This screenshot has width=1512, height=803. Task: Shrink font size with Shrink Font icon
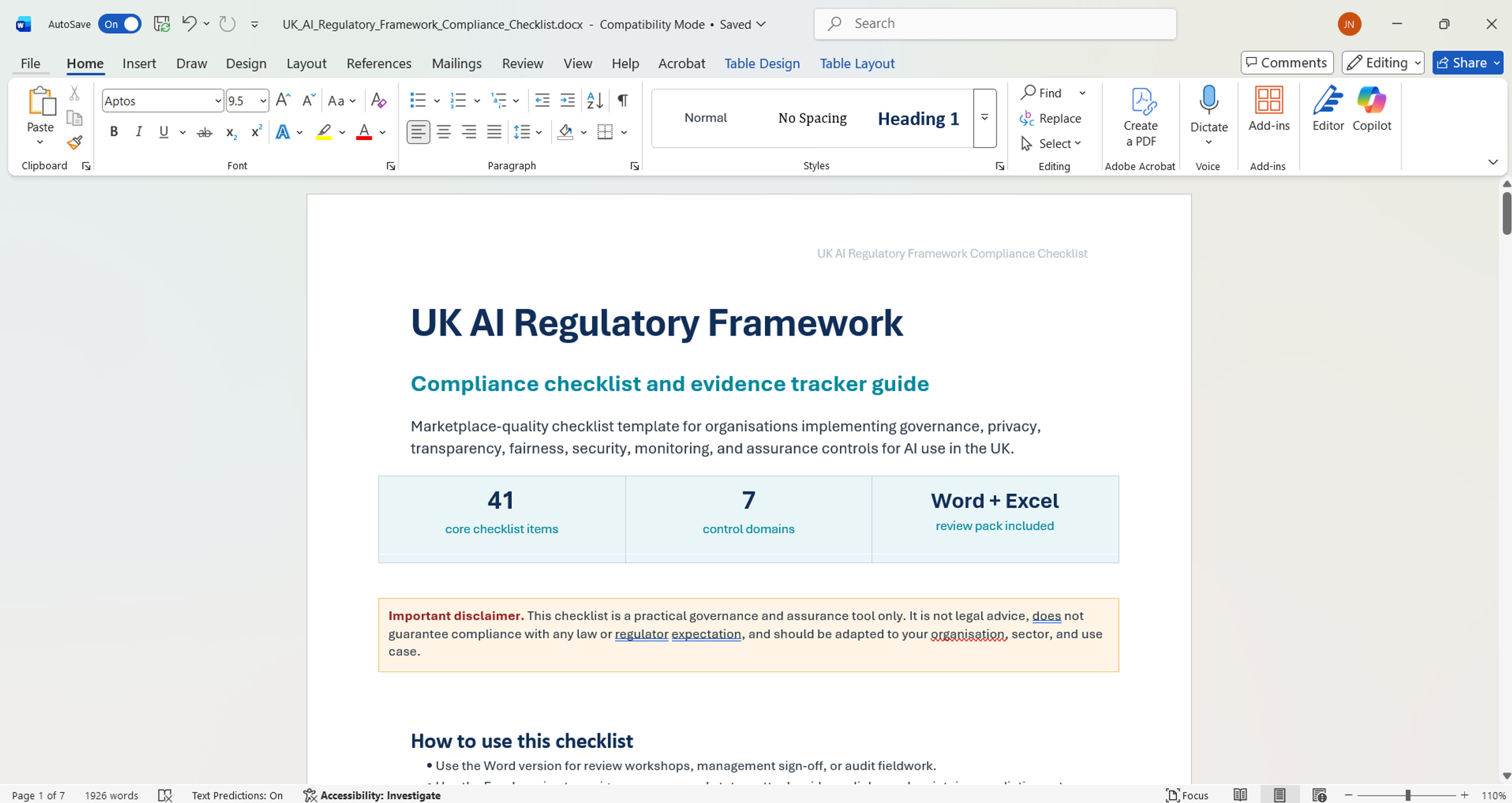point(308,100)
